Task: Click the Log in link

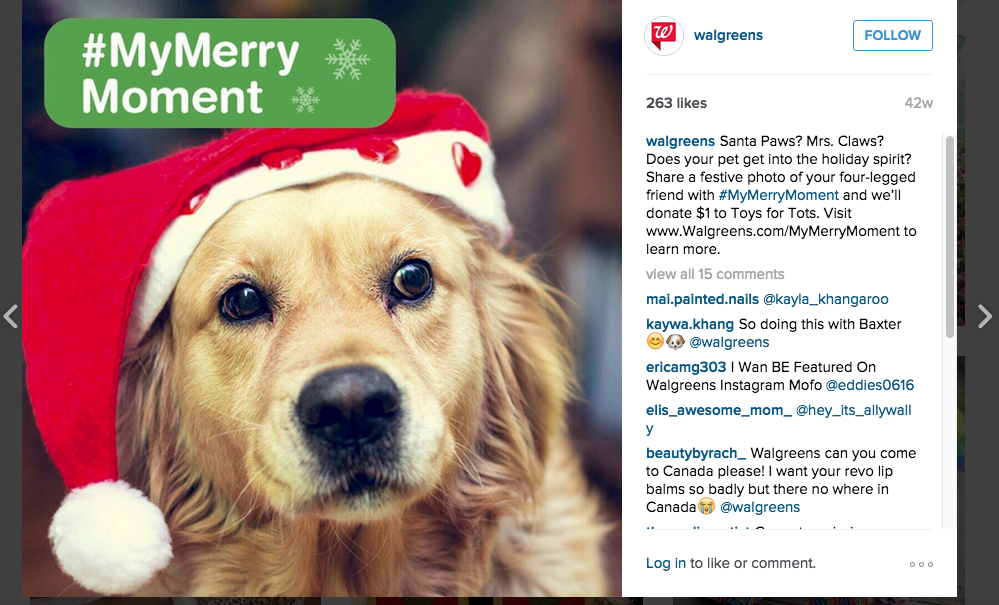Action: pos(666,564)
